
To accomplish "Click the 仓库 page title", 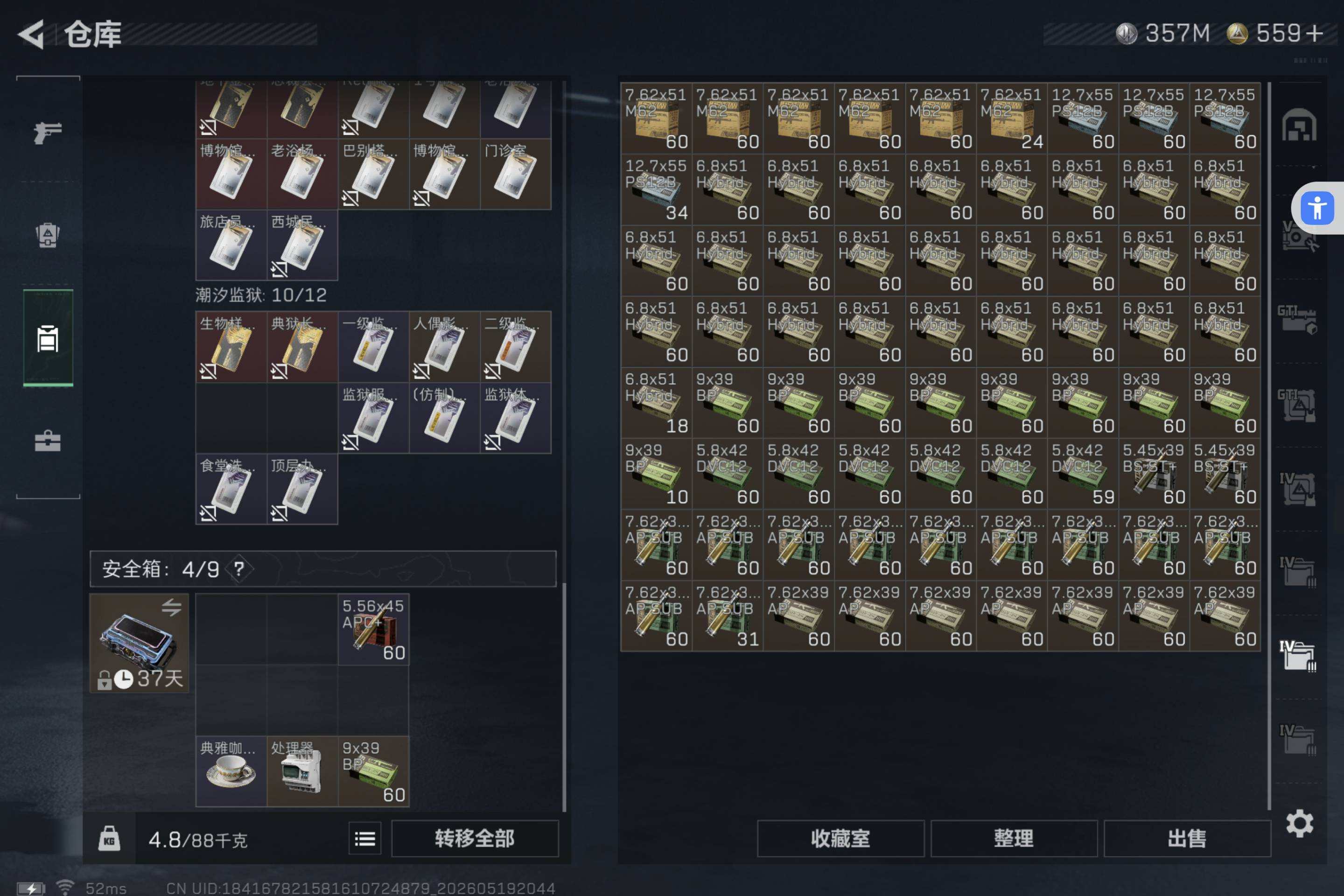I will pos(92,34).
